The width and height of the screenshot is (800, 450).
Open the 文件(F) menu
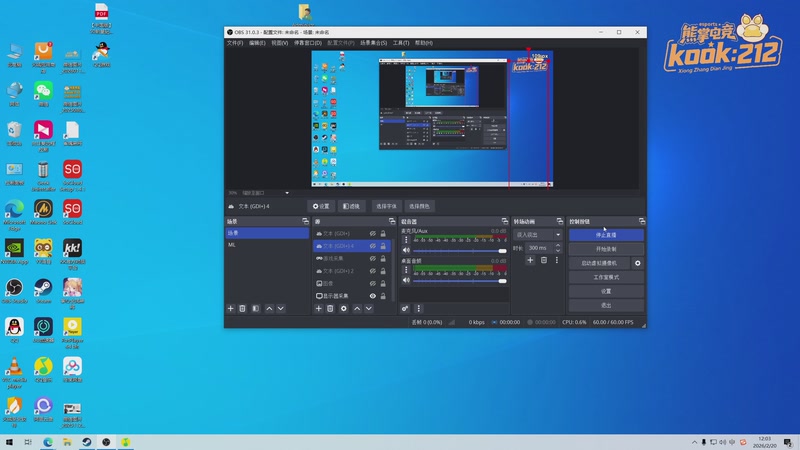(235, 43)
